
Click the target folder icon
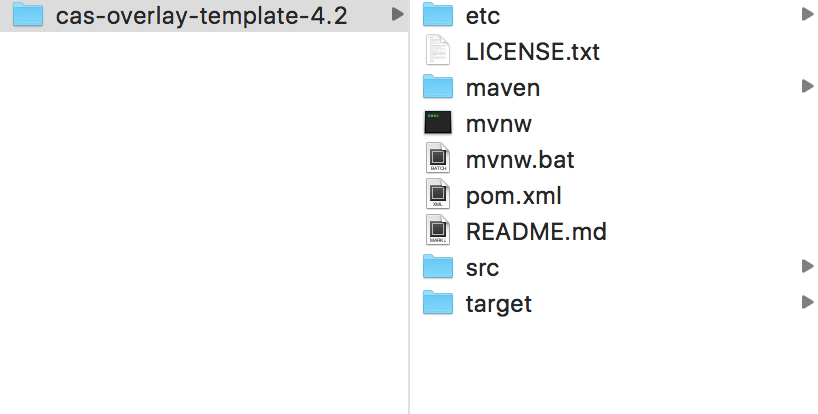click(x=439, y=303)
